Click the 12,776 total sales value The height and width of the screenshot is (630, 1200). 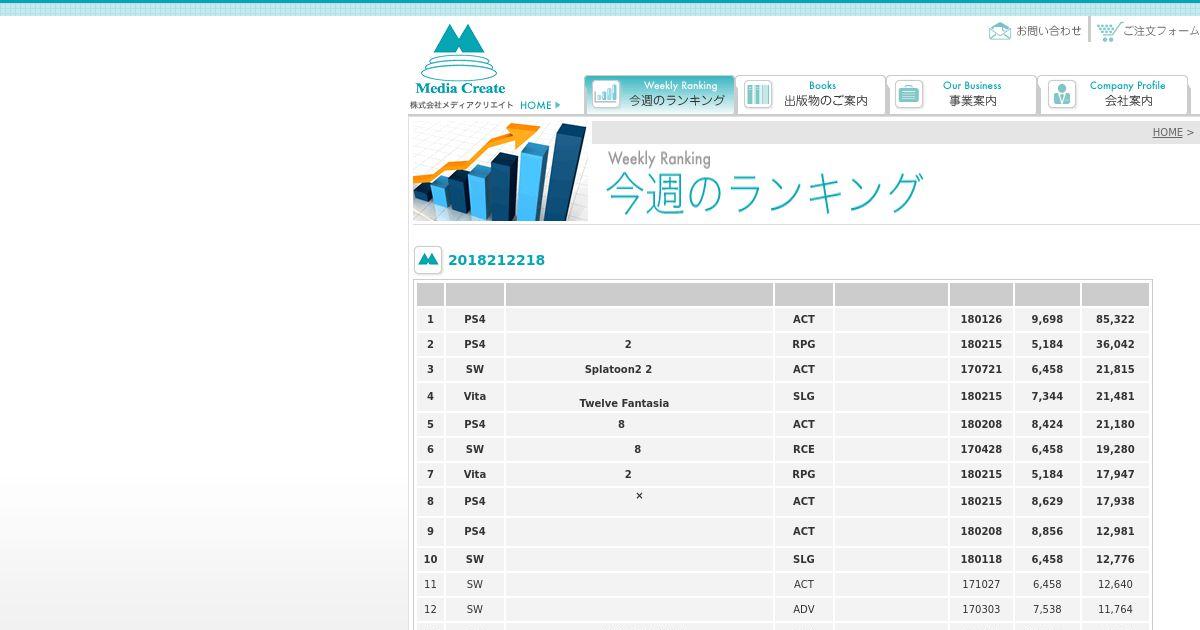click(1115, 559)
